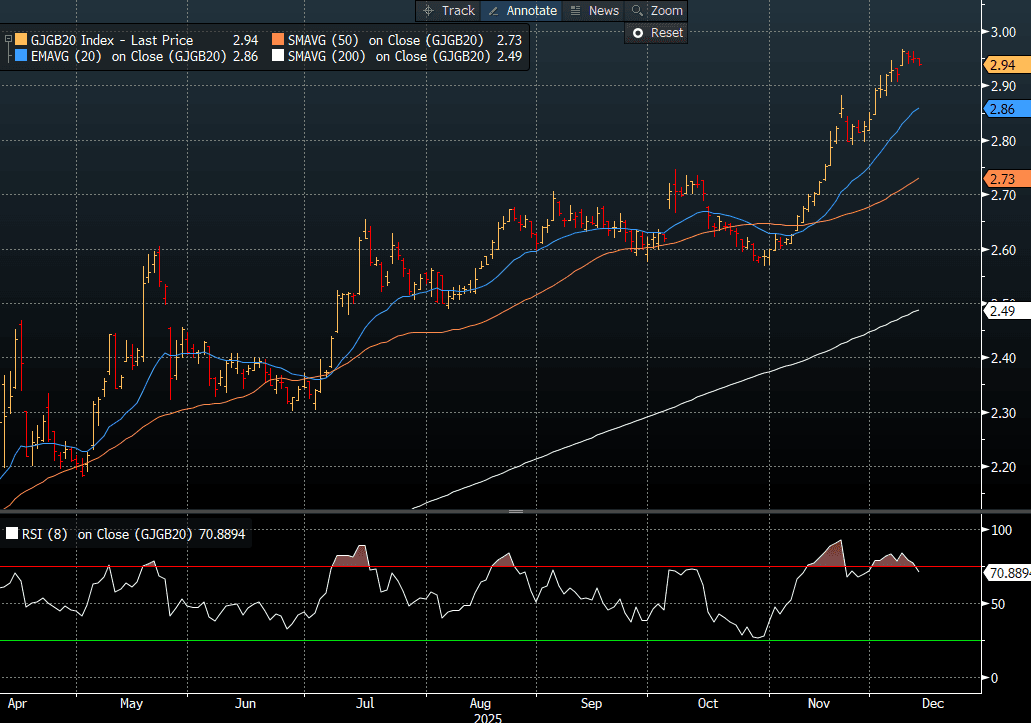The image size is (1031, 723).
Task: Click the orange SMAVG (50) legend swatch
Action: [x=277, y=40]
